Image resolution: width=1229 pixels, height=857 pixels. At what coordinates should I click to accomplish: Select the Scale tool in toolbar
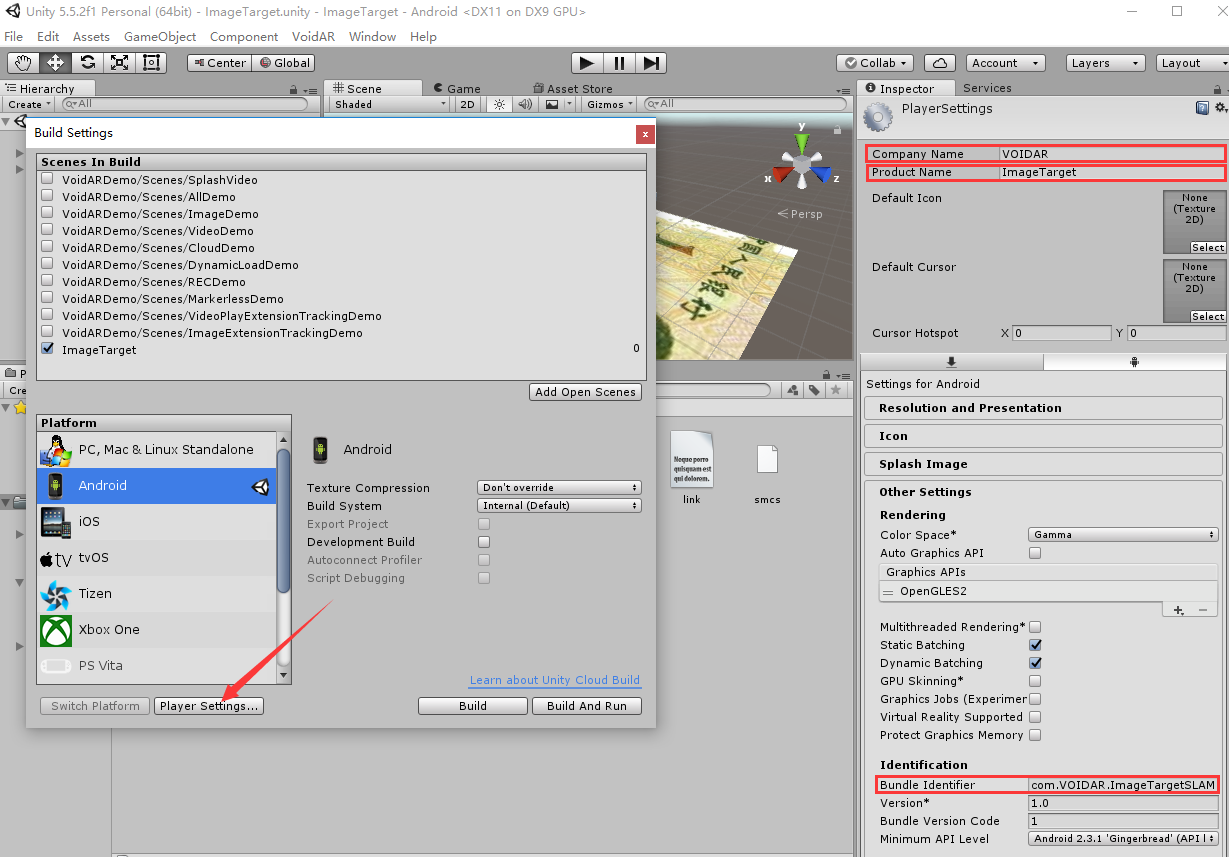119,62
